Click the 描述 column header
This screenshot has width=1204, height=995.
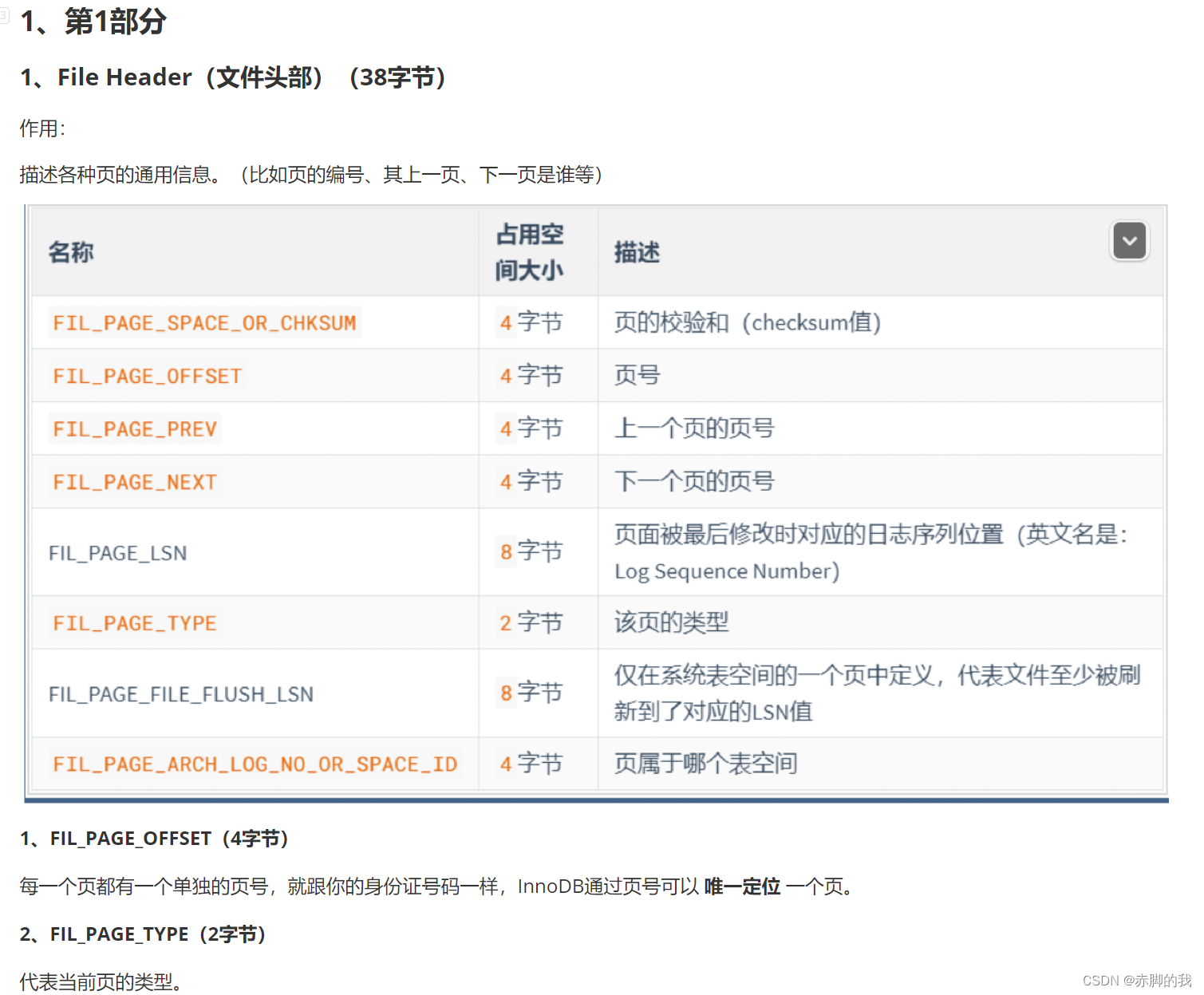881,252
